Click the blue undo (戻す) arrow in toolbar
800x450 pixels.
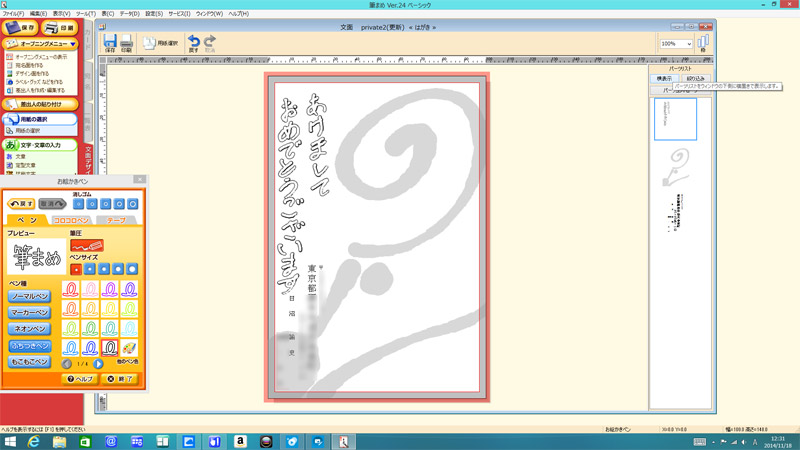pos(193,42)
